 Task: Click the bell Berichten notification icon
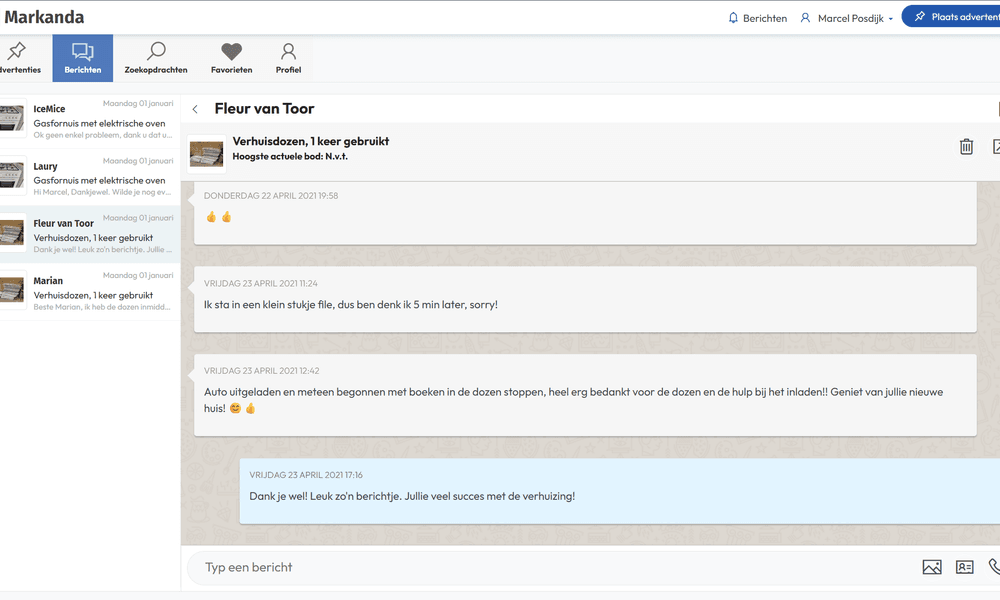(733, 18)
